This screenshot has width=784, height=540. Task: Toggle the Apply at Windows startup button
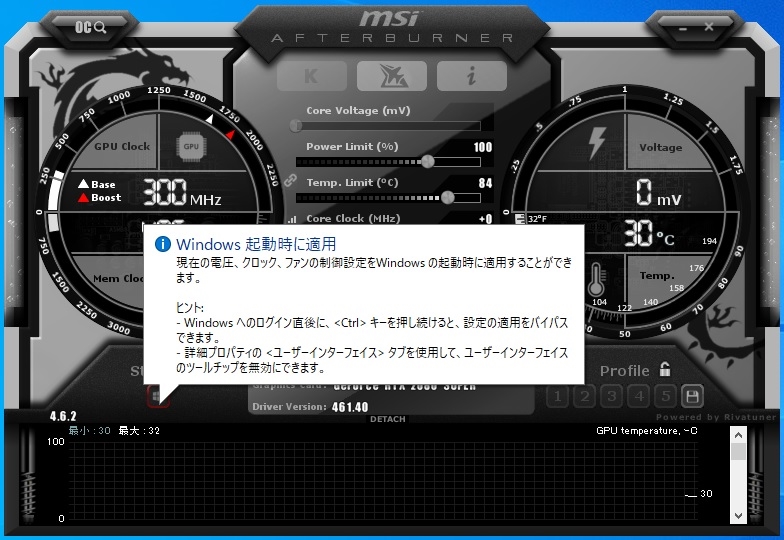click(158, 396)
